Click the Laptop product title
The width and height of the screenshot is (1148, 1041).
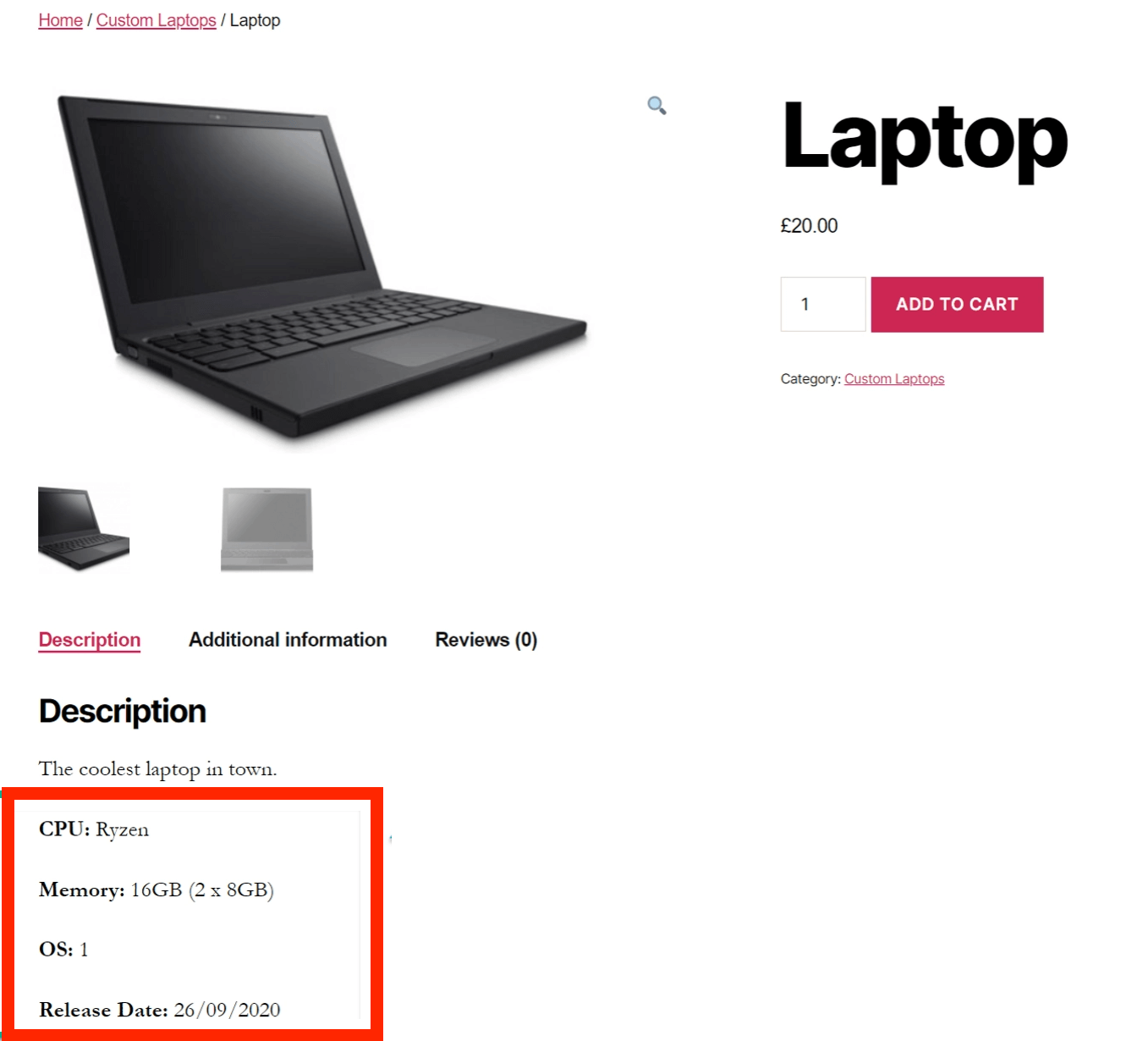coord(925,139)
